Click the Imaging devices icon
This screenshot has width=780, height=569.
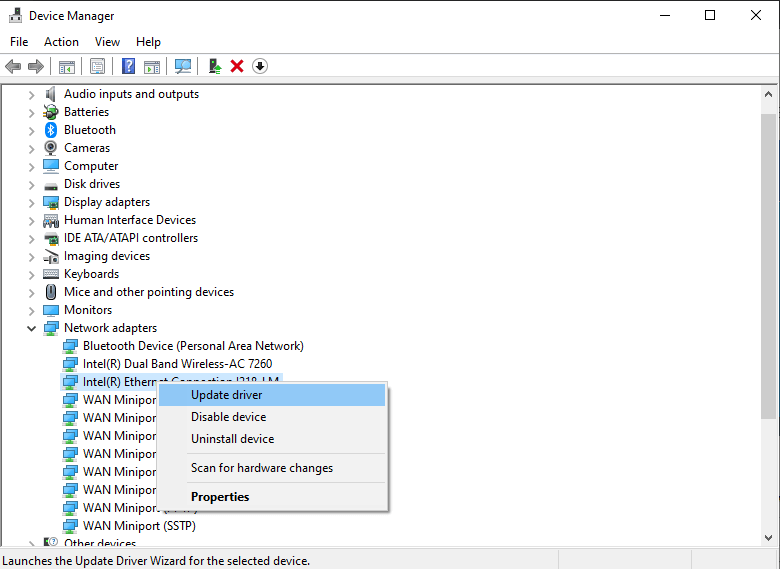point(51,257)
